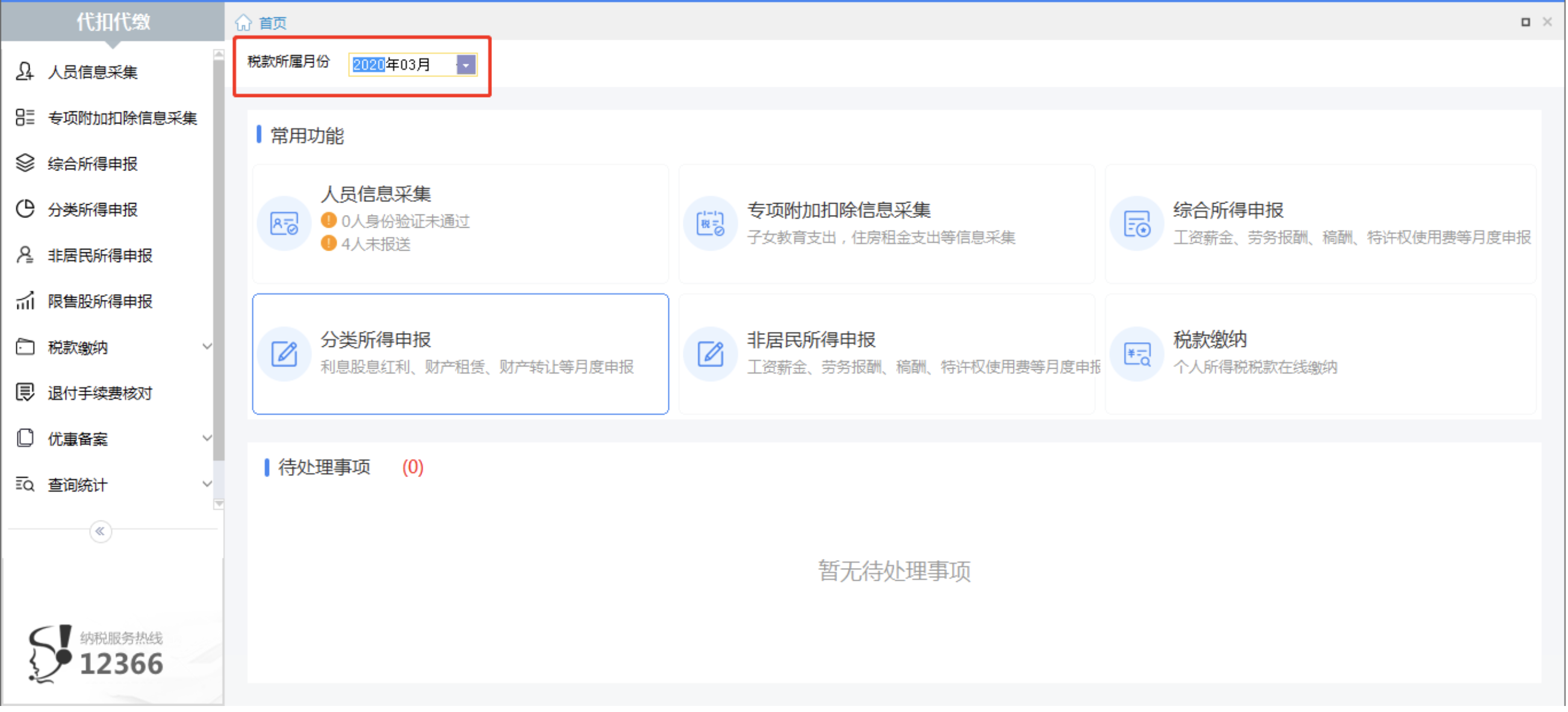Click the red (0) pending count
Viewport: 1568px width, 712px height.
413,467
